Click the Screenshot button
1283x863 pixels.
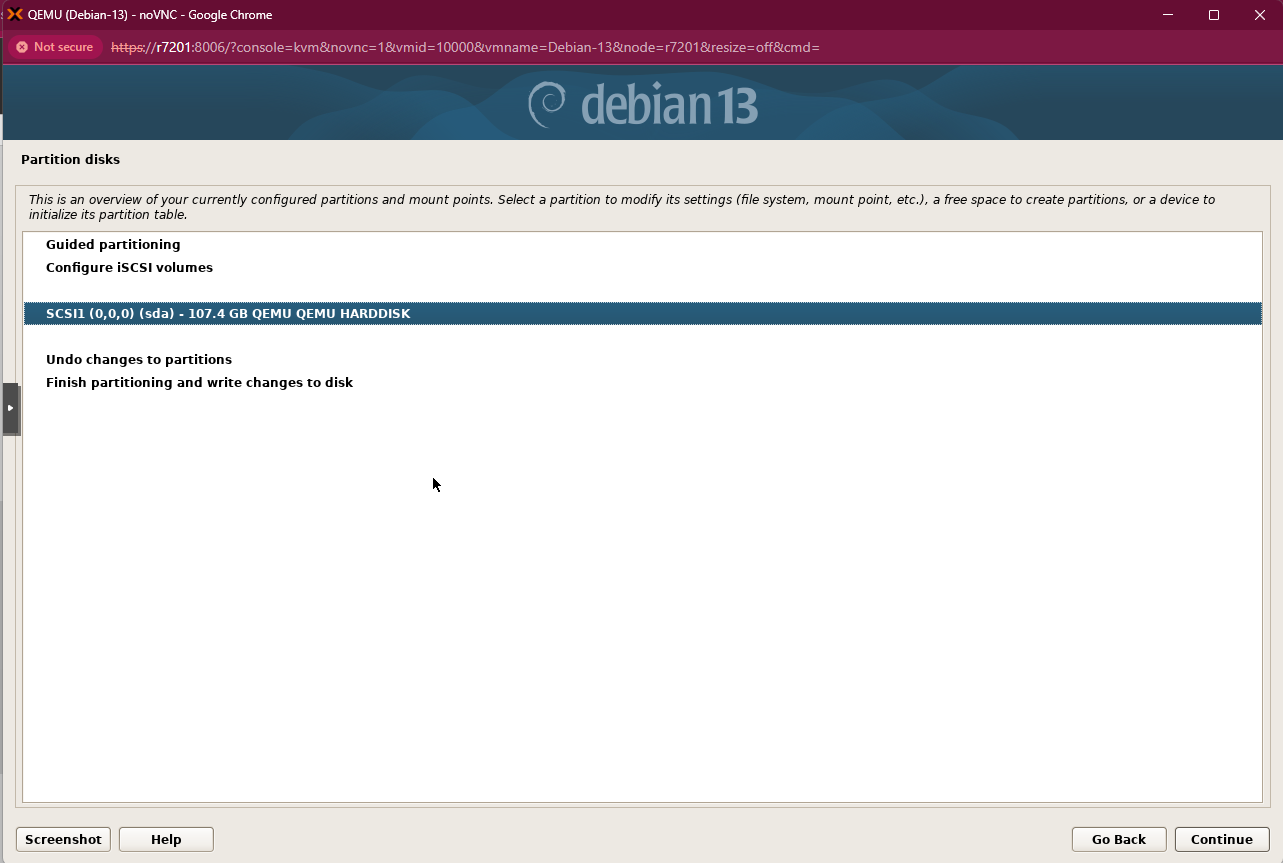tap(63, 839)
